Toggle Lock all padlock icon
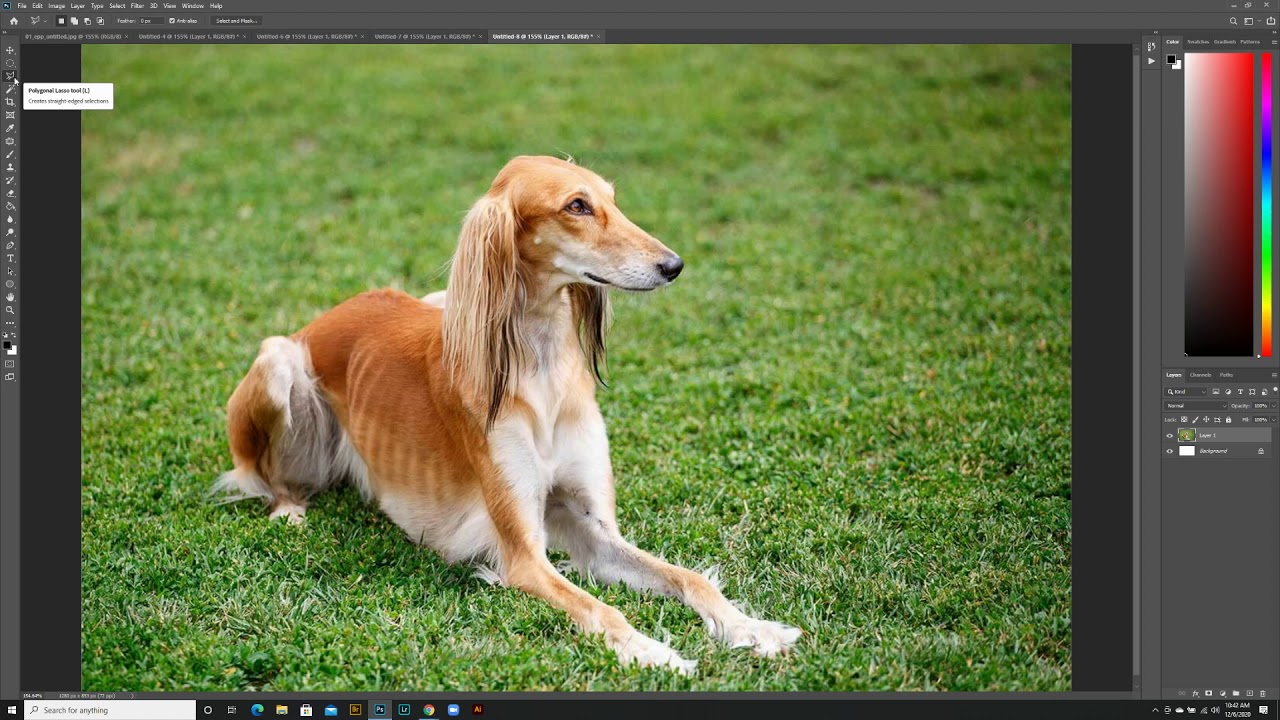The height and width of the screenshot is (720, 1280). pyautogui.click(x=1228, y=419)
